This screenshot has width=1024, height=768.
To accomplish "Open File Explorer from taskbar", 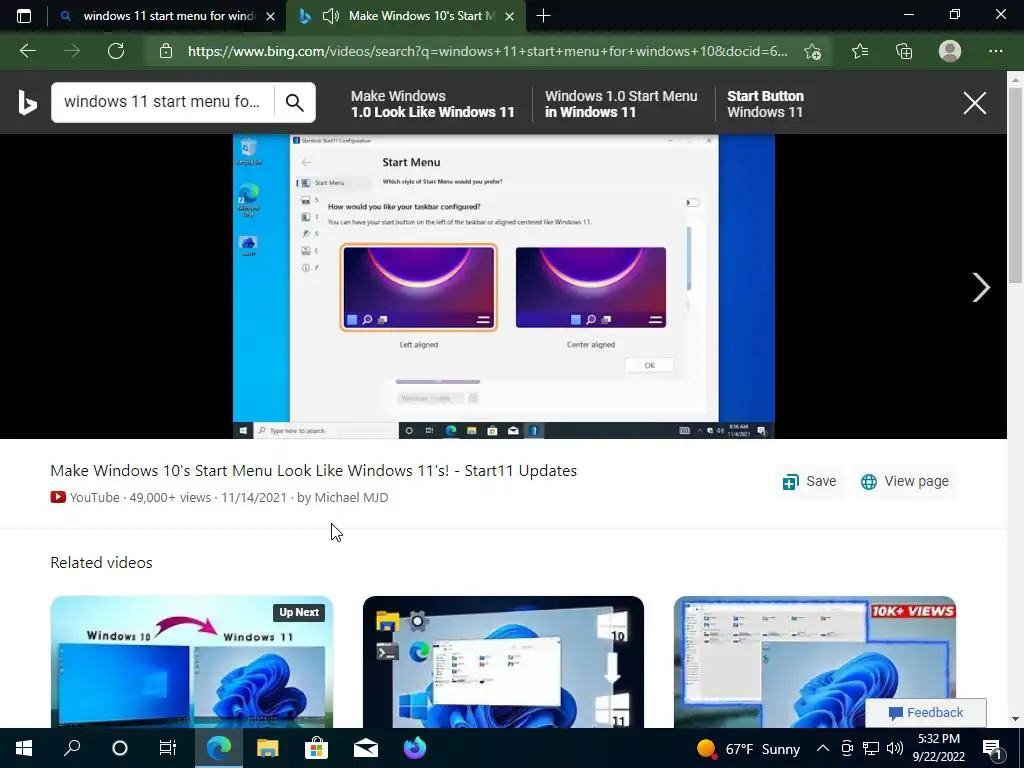I will point(267,748).
